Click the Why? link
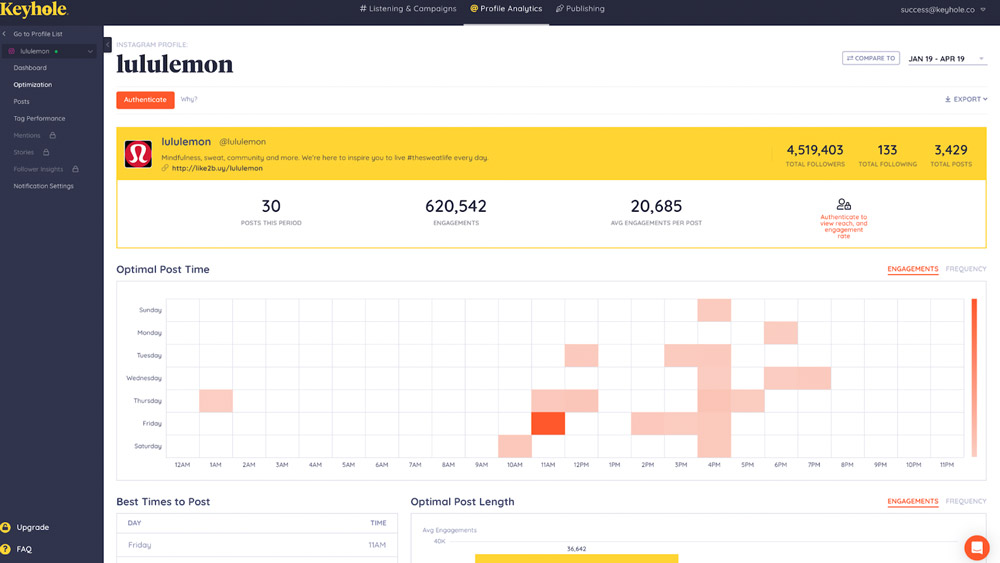 point(189,99)
